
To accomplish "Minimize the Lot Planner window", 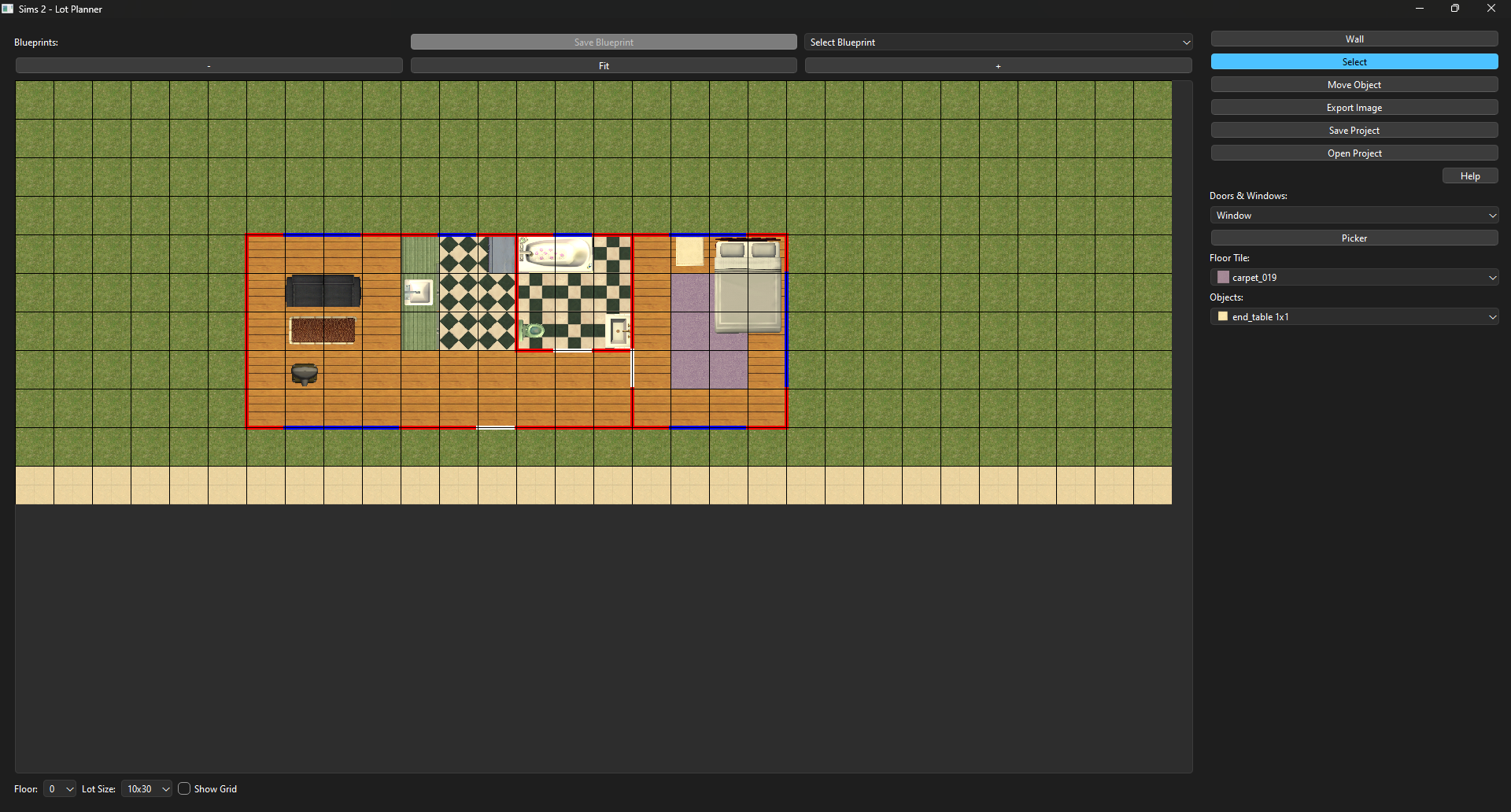I will pos(1419,9).
